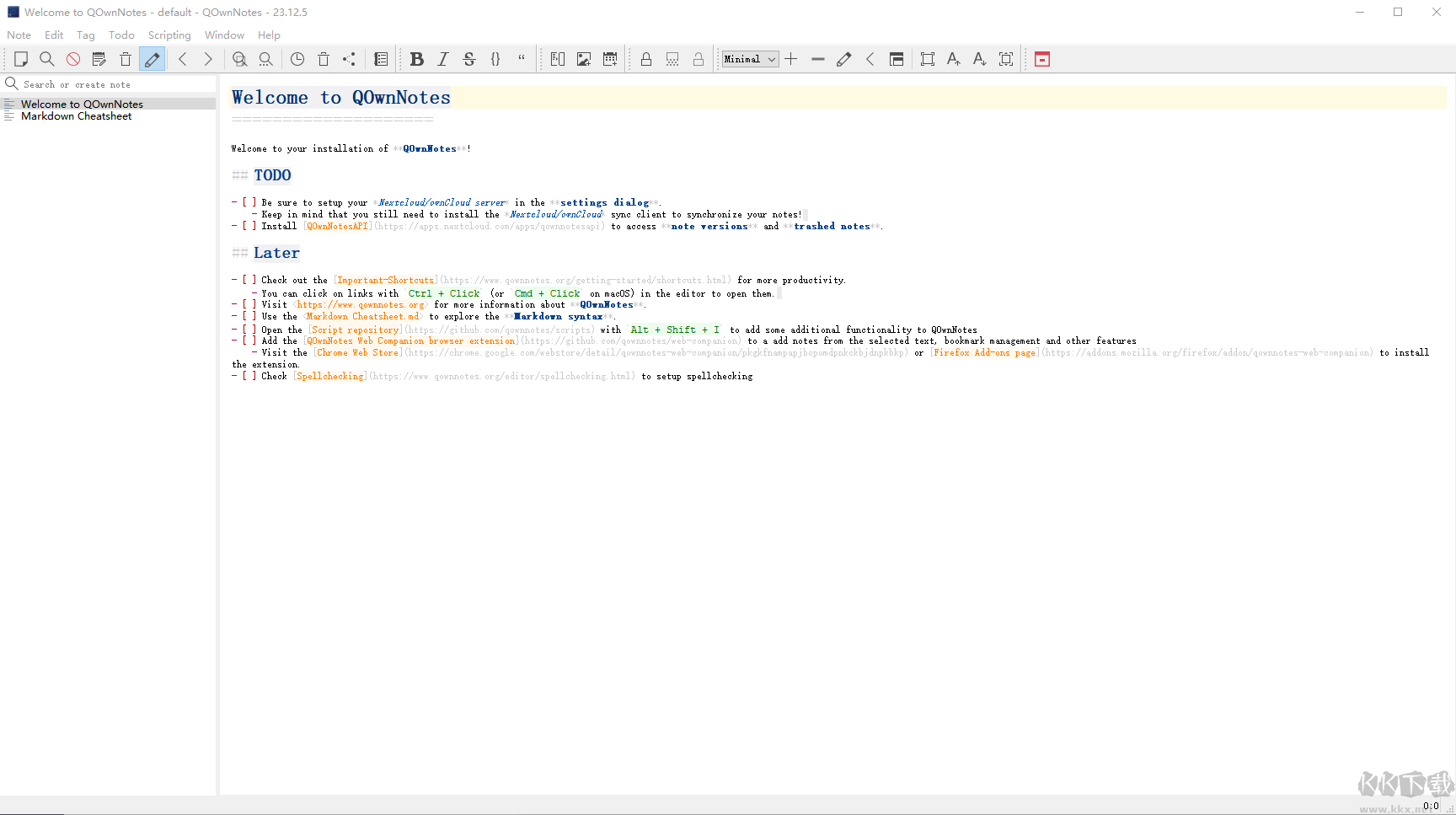Click the red window toolbar icon
1456x815 pixels.
click(1042, 59)
